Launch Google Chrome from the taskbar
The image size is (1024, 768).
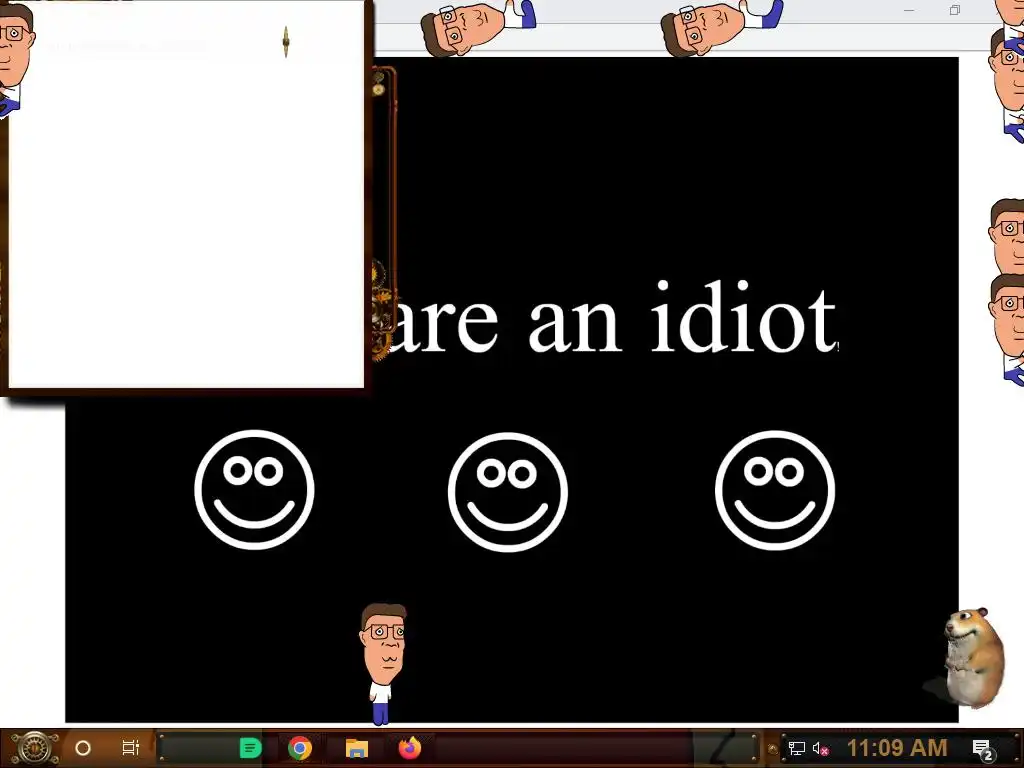click(x=300, y=748)
